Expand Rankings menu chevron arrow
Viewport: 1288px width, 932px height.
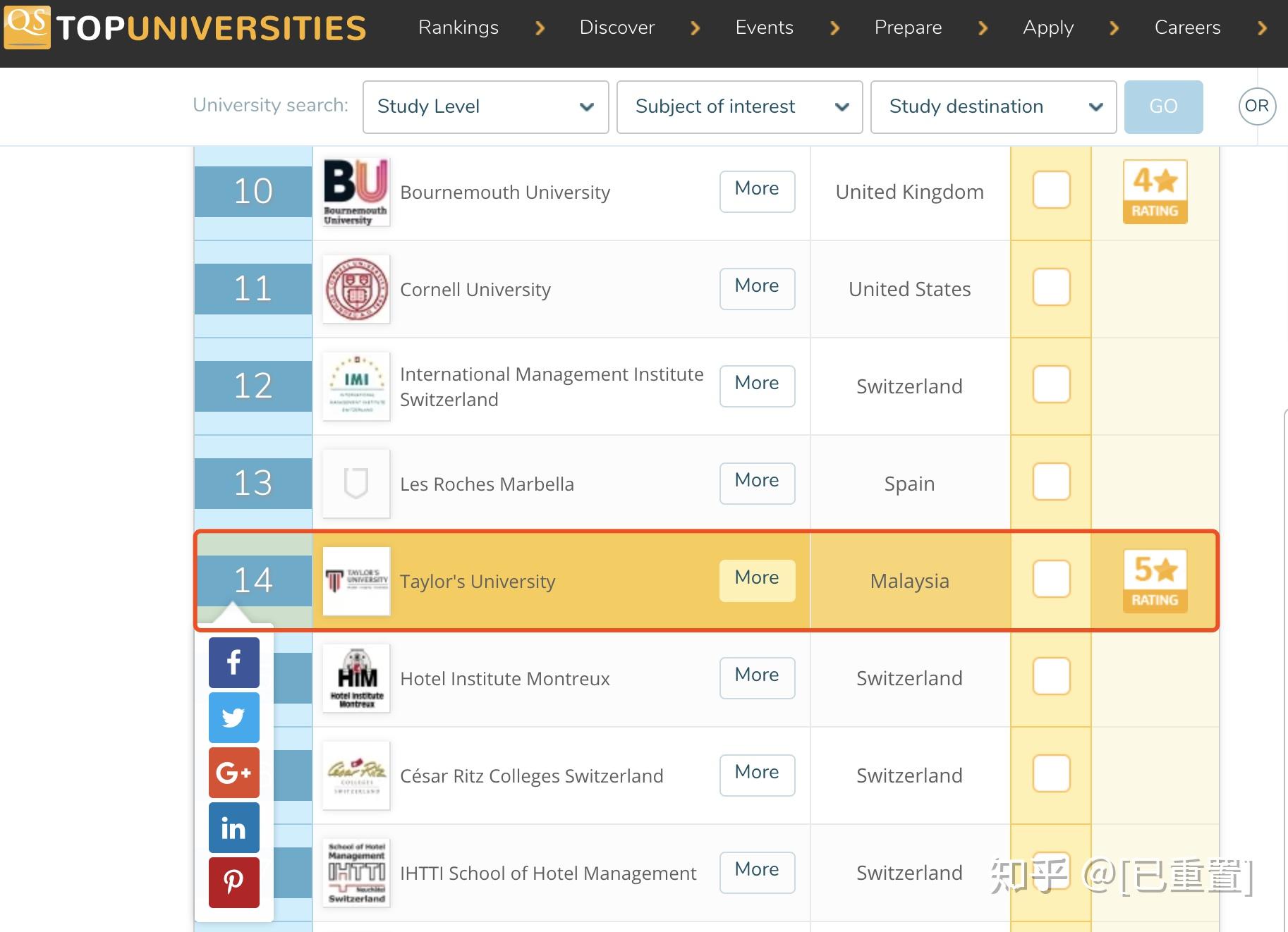click(540, 28)
